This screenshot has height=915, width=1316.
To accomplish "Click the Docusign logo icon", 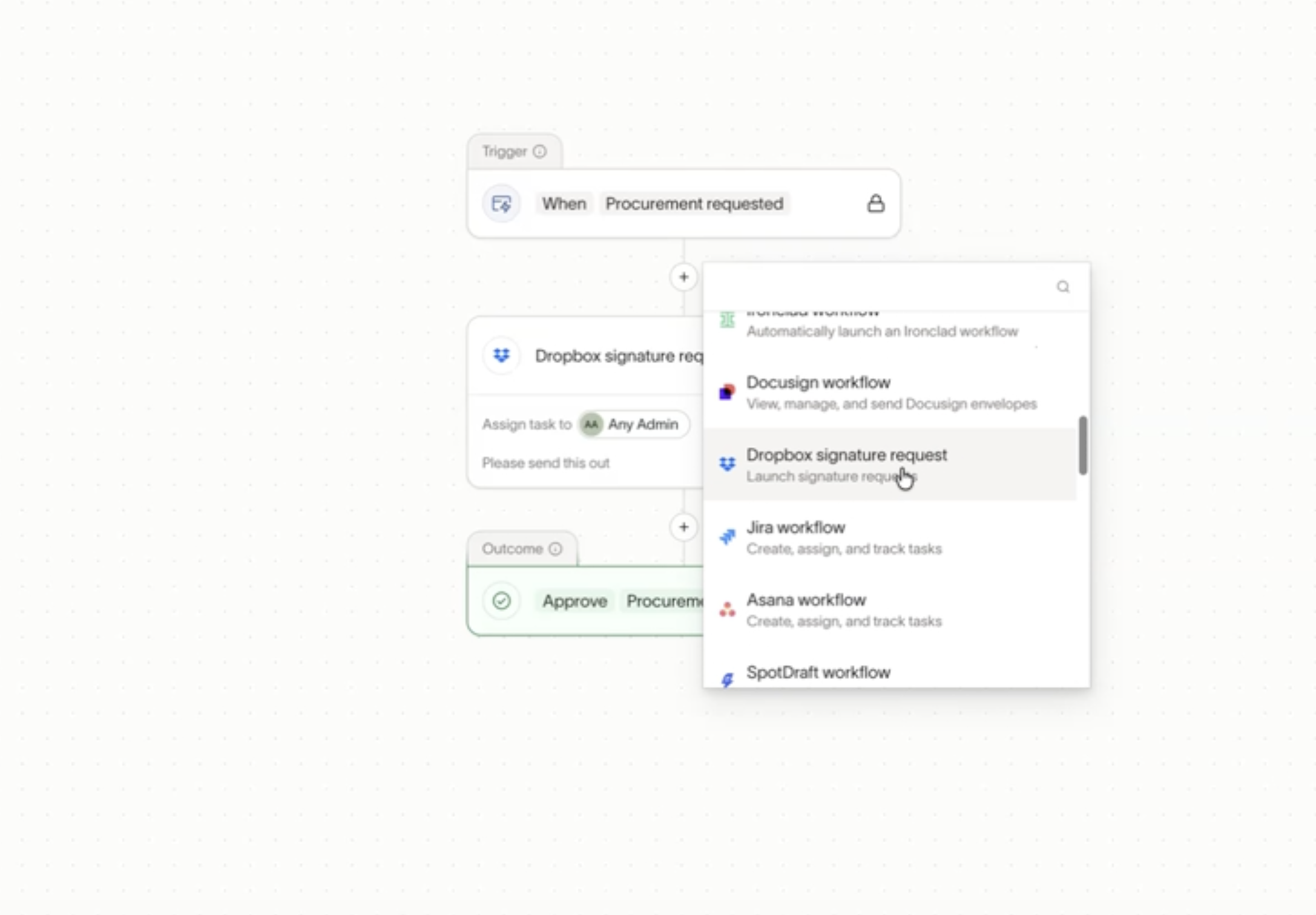I will pos(727,392).
